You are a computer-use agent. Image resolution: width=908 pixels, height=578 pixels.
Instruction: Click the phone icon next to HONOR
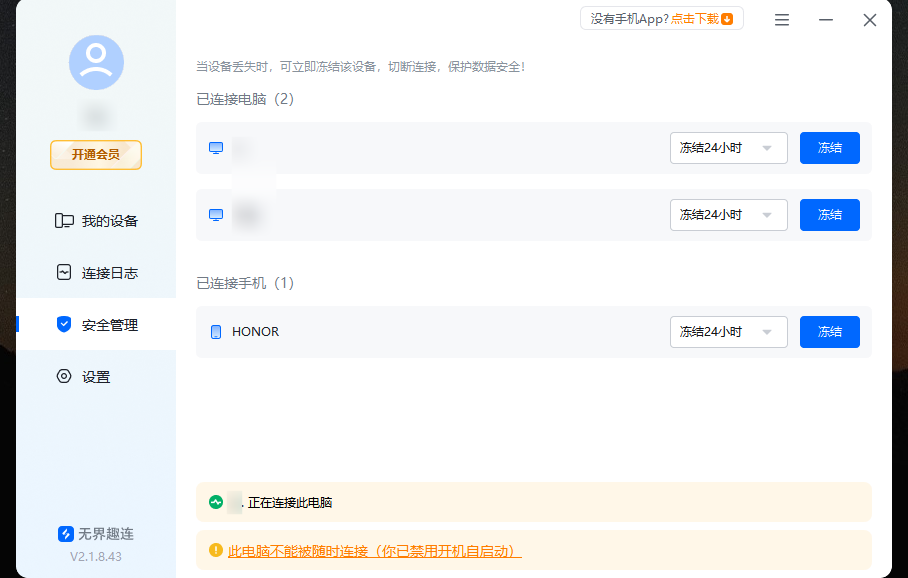(215, 331)
